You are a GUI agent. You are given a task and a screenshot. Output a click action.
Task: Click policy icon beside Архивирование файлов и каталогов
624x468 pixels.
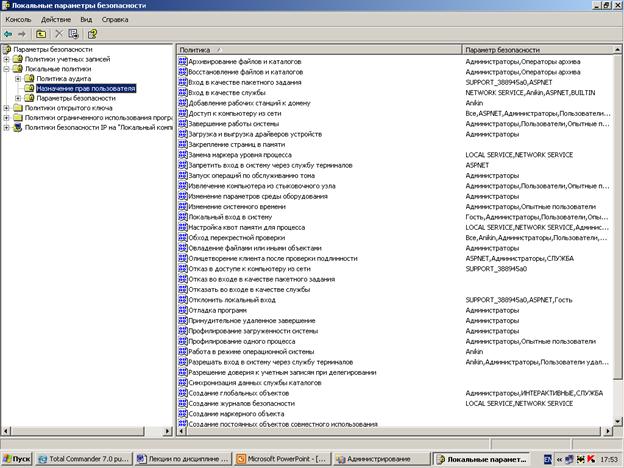pos(183,61)
